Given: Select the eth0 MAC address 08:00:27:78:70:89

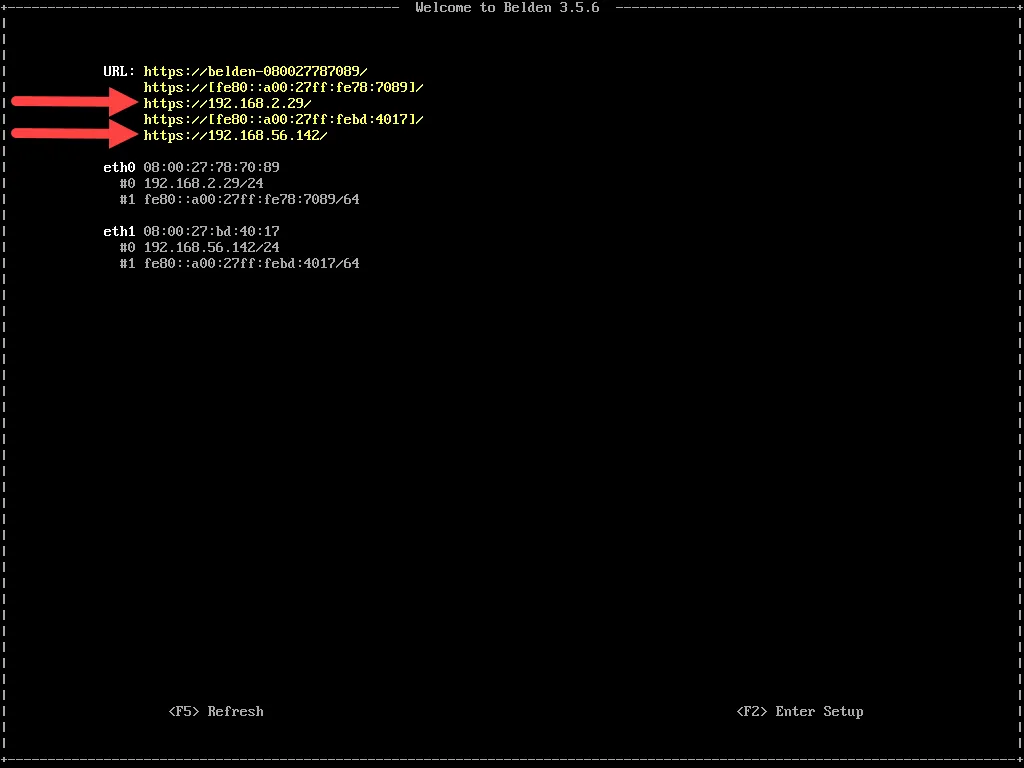Looking at the screenshot, I should click(212, 167).
